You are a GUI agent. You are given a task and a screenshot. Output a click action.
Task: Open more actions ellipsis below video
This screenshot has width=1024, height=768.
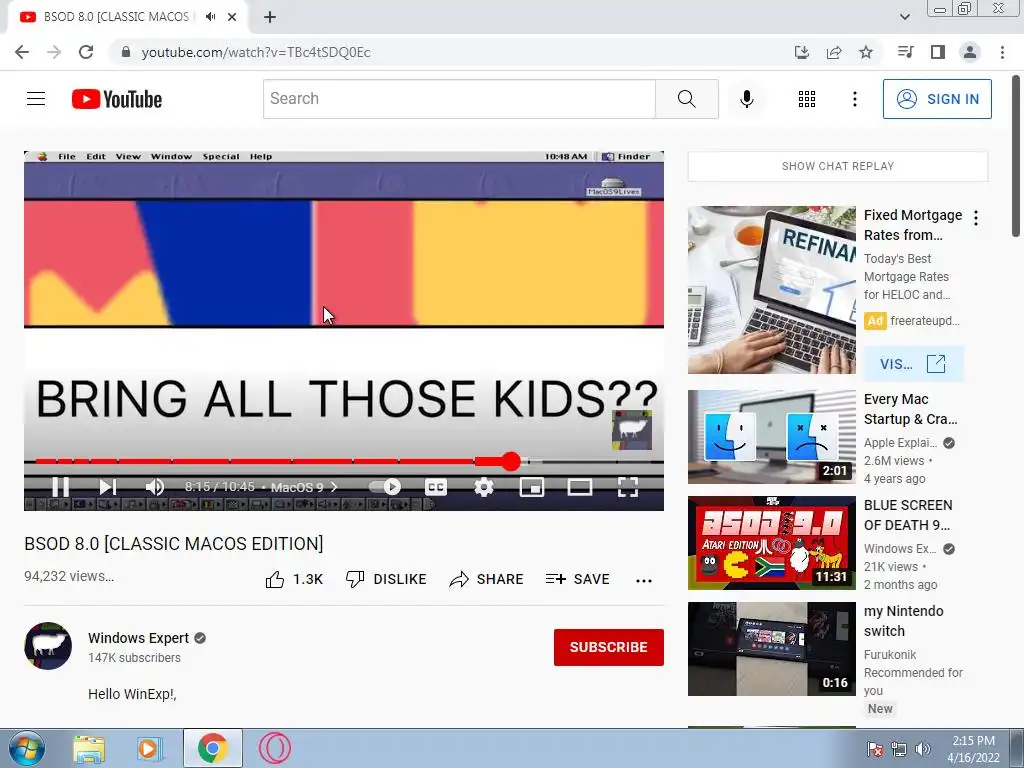click(644, 581)
